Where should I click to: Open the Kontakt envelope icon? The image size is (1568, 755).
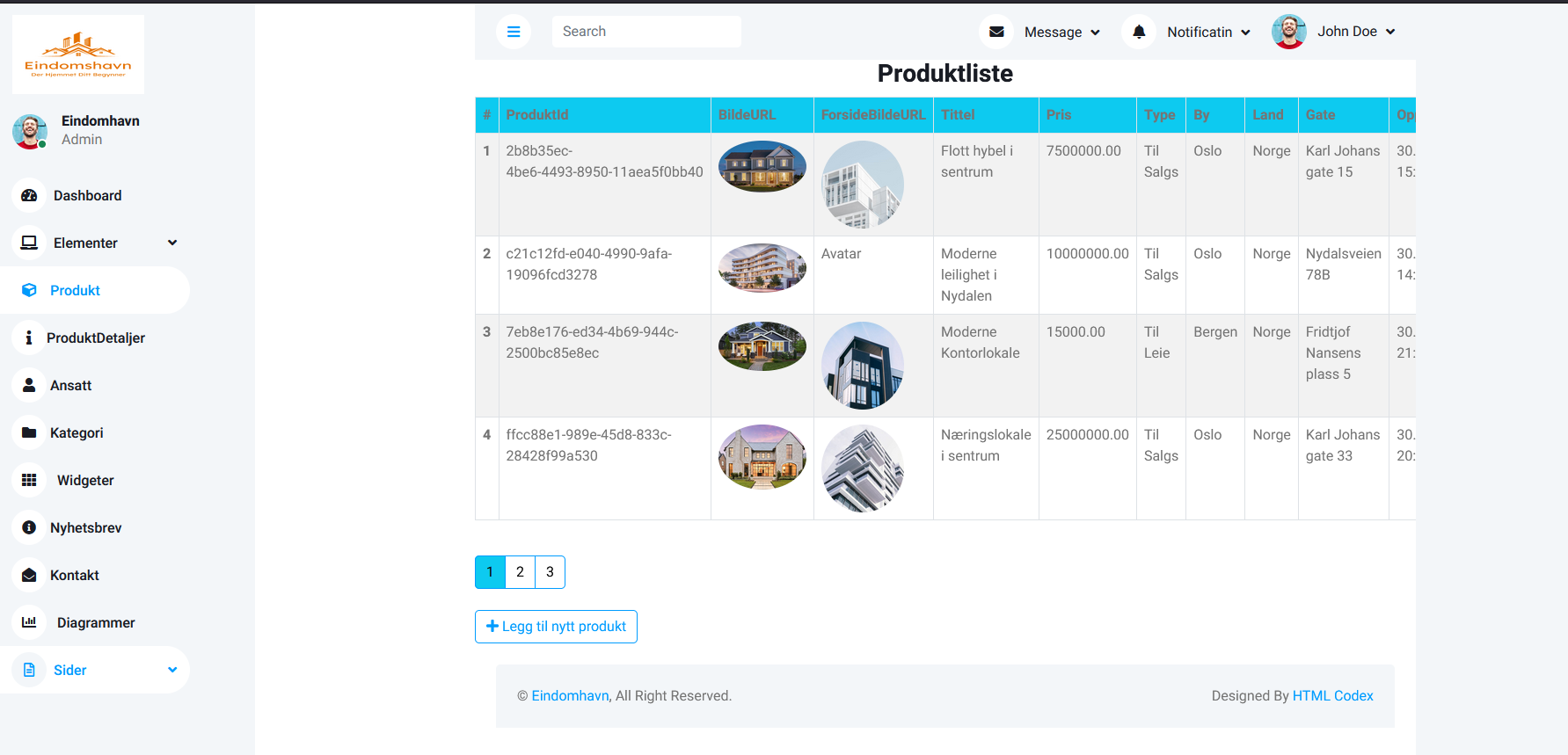pos(29,575)
